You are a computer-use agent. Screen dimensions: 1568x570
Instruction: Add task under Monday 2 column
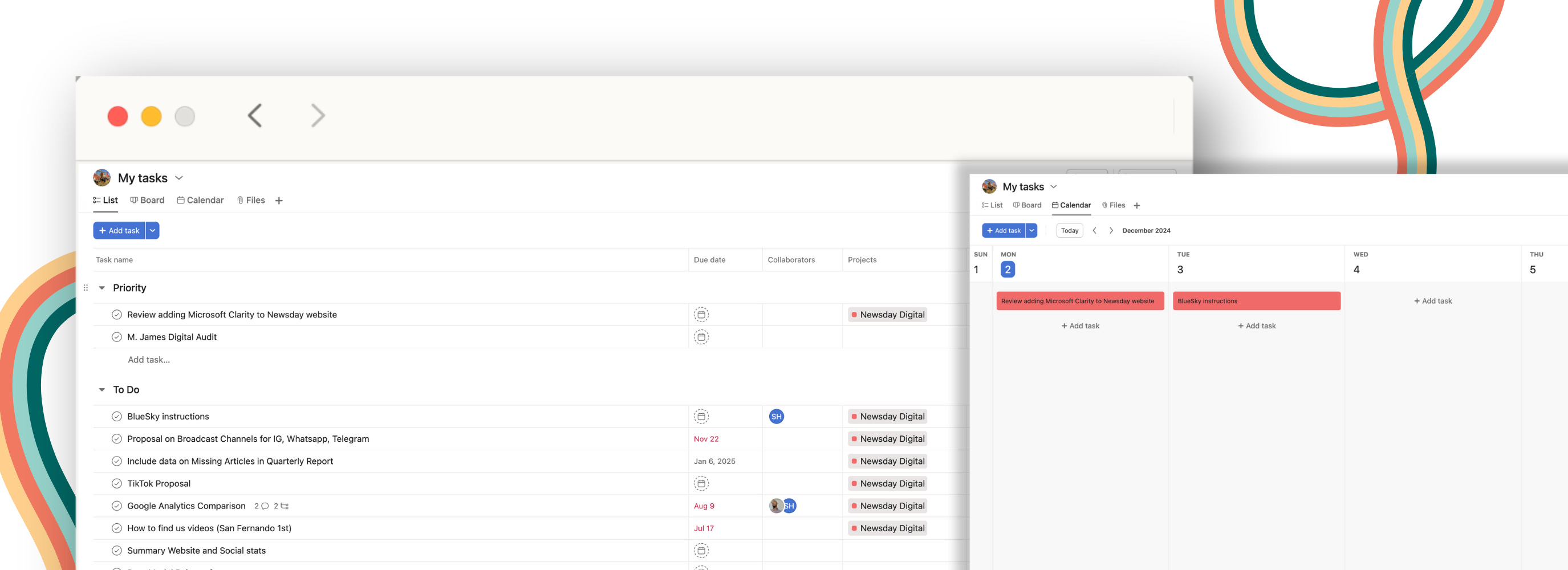[1080, 326]
